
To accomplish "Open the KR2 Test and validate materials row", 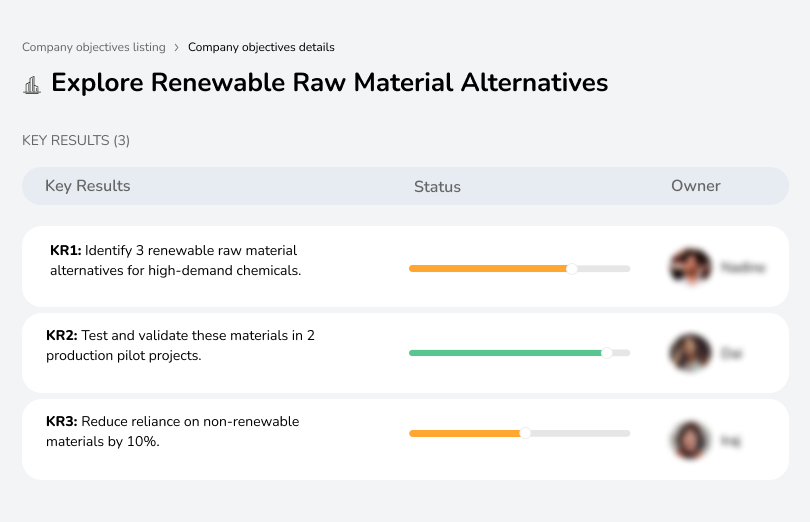I will pos(405,353).
